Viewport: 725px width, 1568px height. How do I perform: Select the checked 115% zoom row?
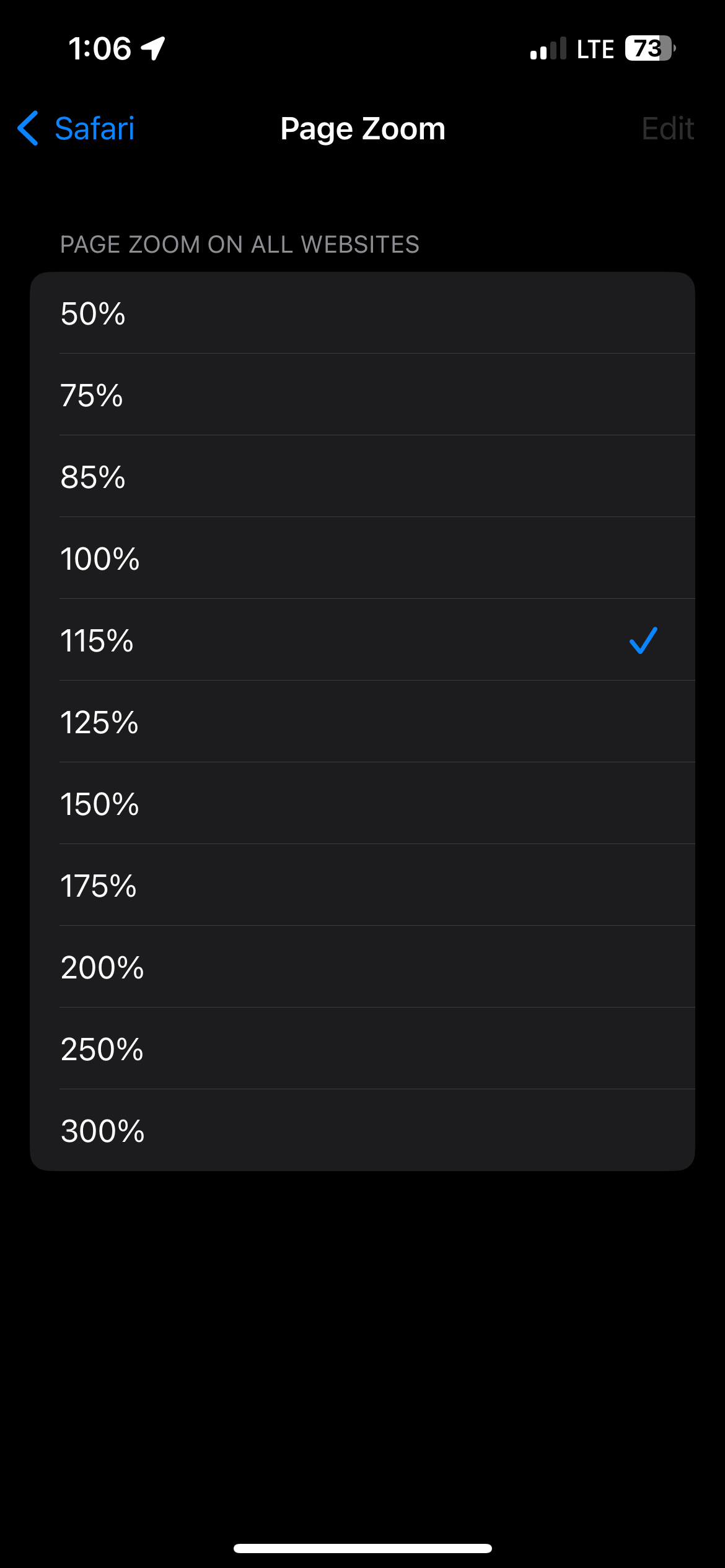point(362,640)
